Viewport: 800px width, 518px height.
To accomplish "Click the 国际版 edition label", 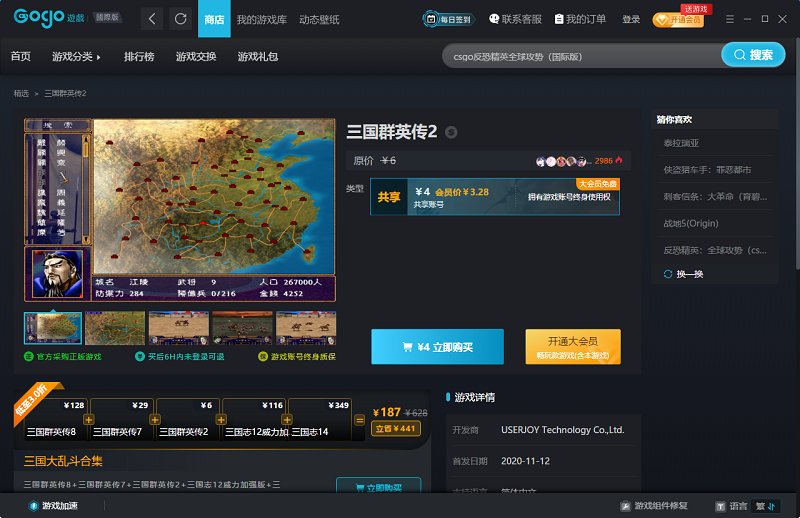I will tap(107, 17).
